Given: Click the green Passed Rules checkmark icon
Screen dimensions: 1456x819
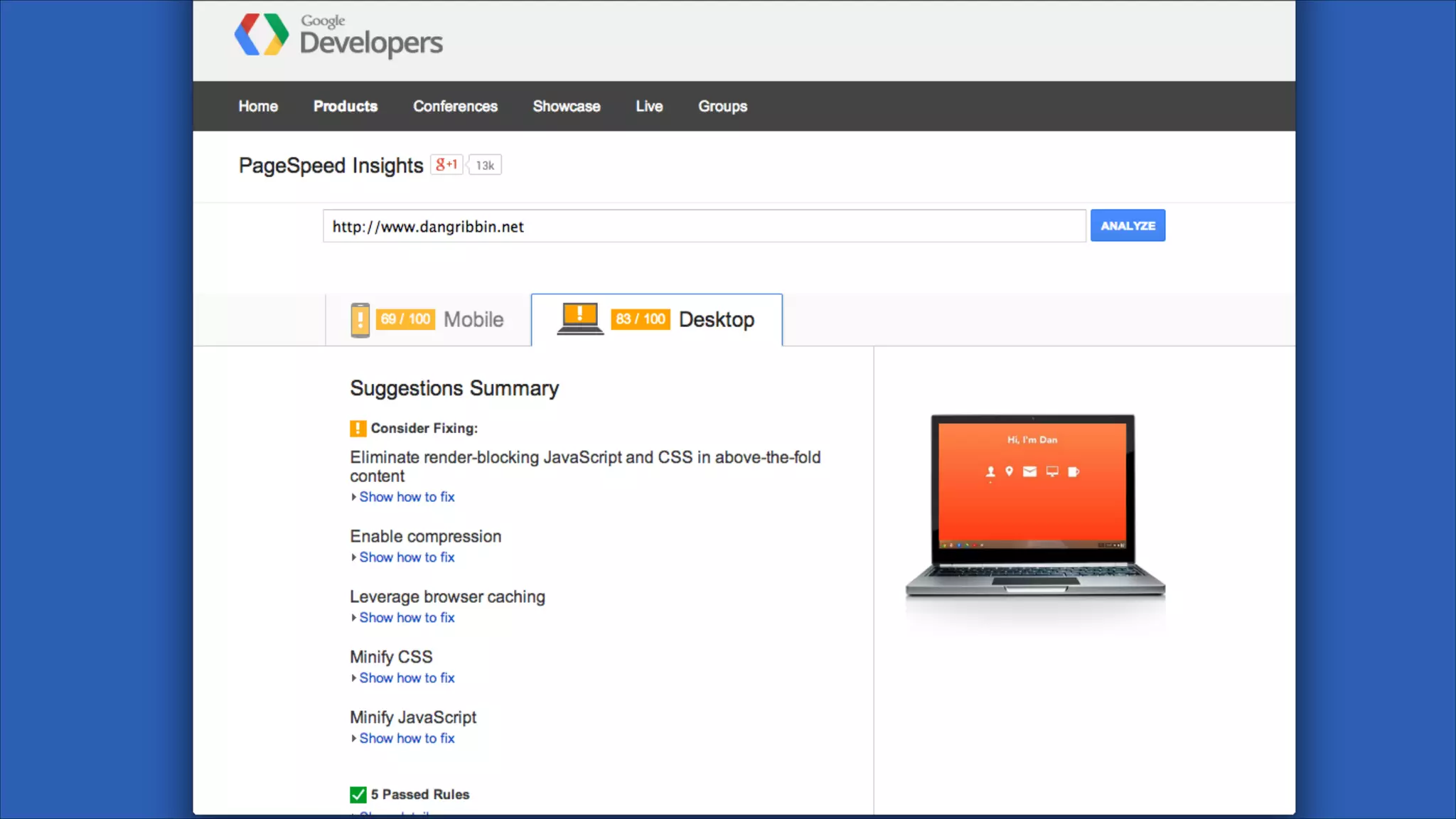Looking at the screenshot, I should pos(358,794).
